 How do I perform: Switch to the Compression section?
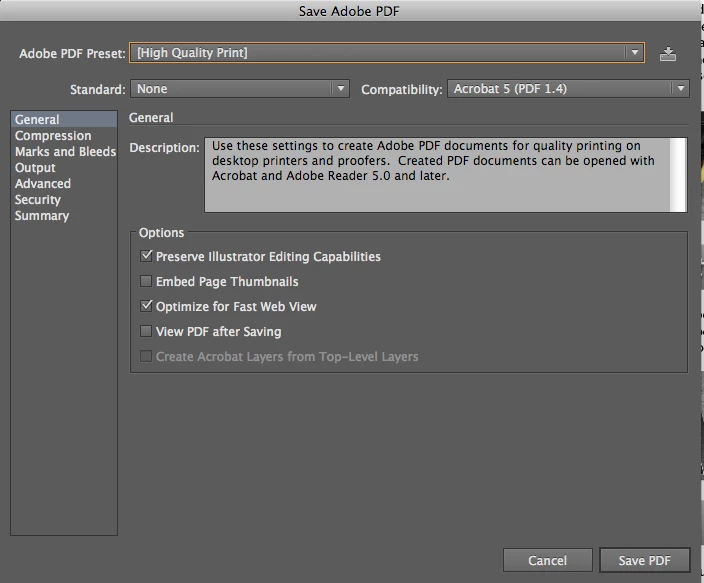64,136
